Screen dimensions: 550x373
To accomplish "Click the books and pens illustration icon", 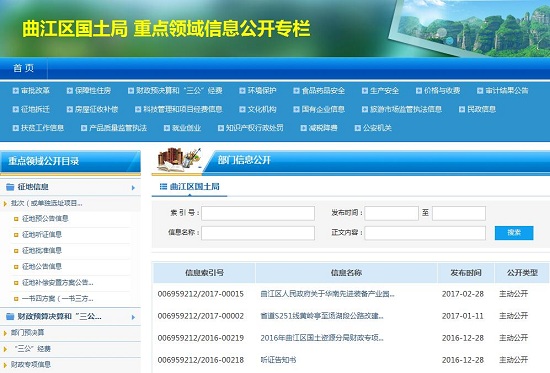I will pyautogui.click(x=179, y=160).
